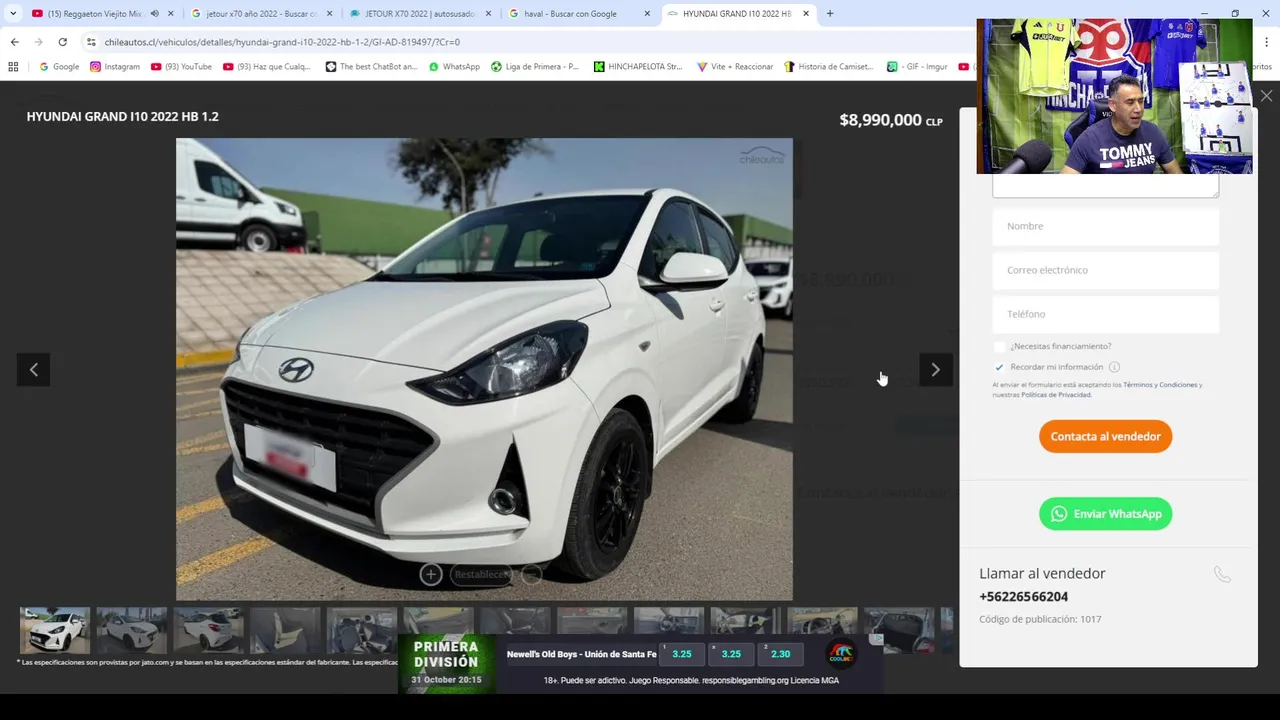Select the second car thumbnail
Screen dimensions: 1280x720
pos(132,630)
